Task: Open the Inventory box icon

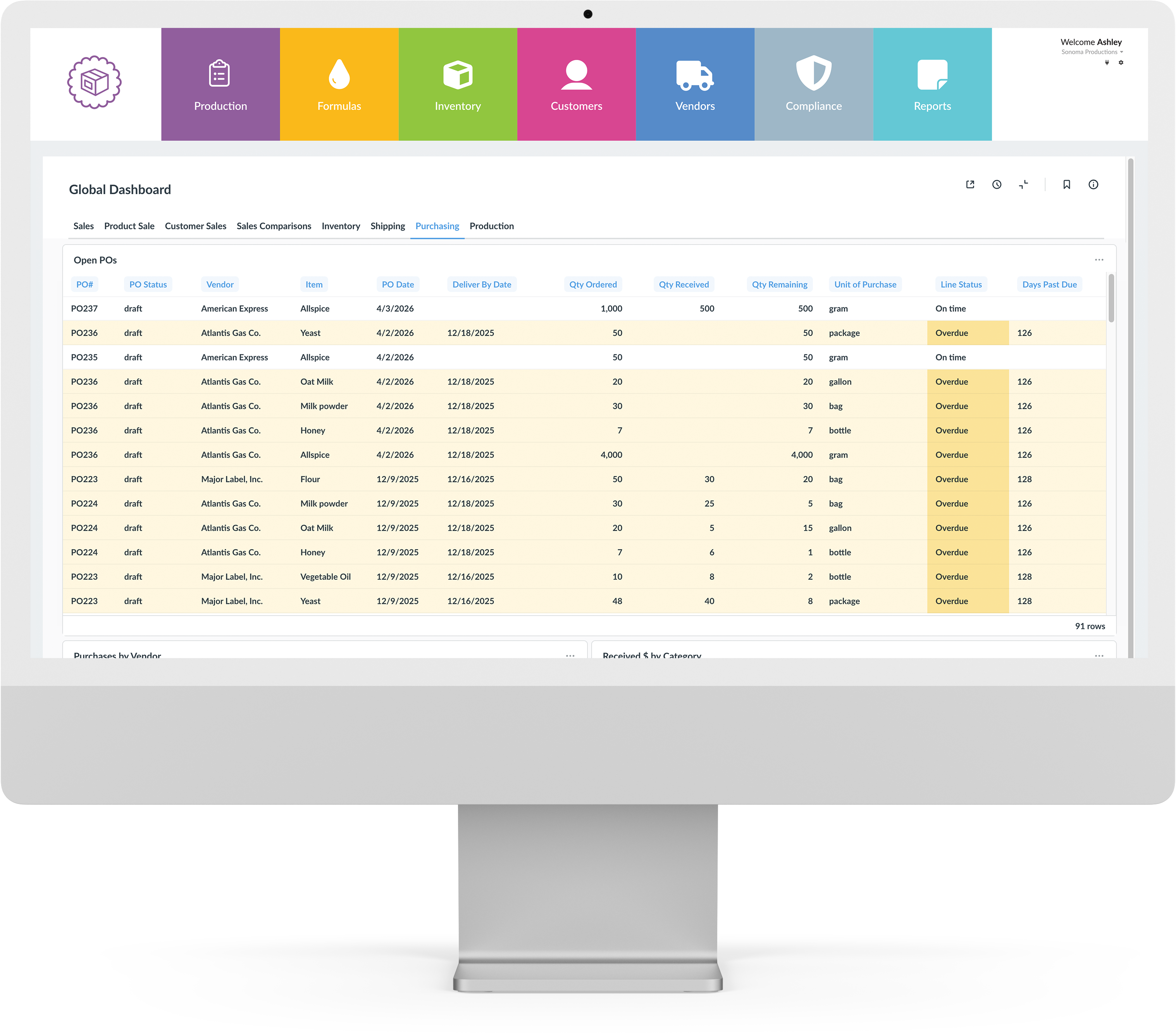Action: [458, 74]
